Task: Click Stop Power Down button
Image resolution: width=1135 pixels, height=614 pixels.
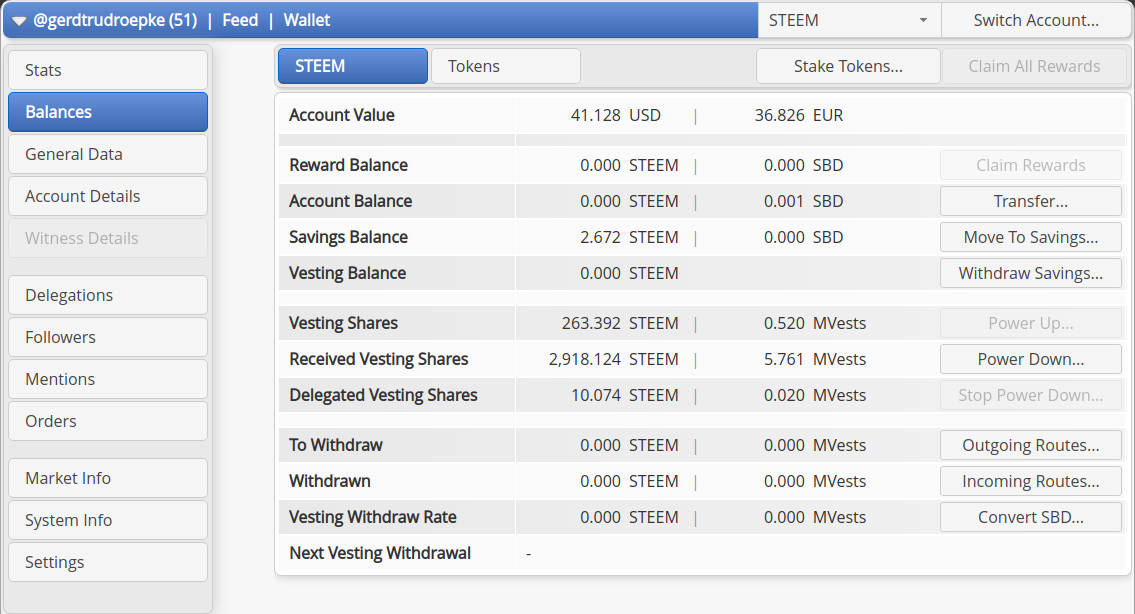Action: pyautogui.click(x=1031, y=395)
